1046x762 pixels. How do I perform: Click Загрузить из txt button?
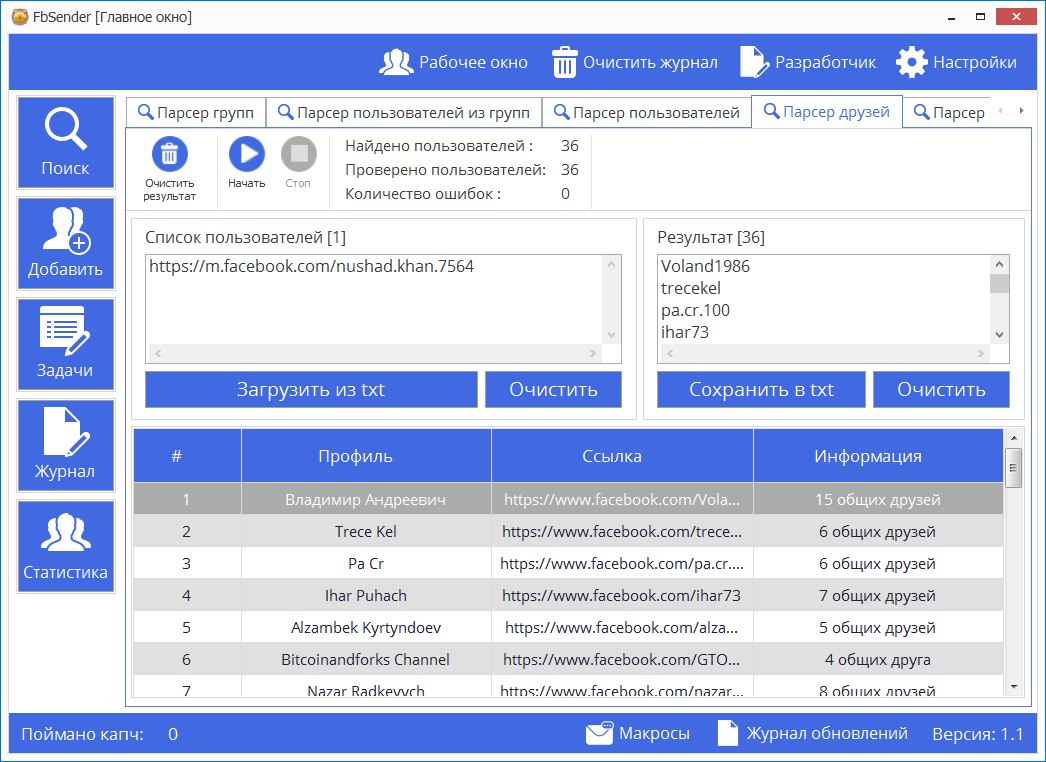click(x=311, y=389)
